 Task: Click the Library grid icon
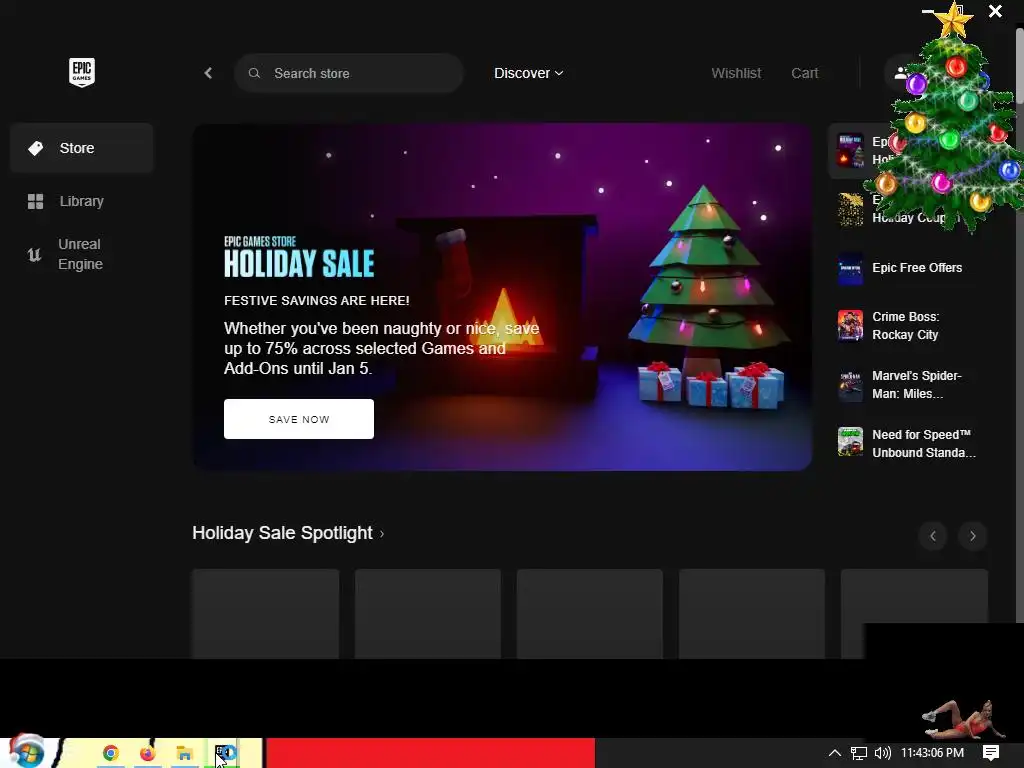tap(35, 201)
